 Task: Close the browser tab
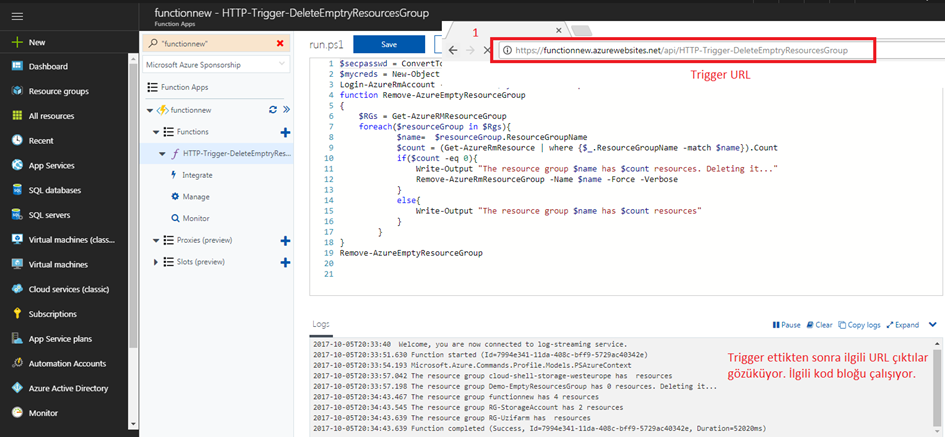558,30
